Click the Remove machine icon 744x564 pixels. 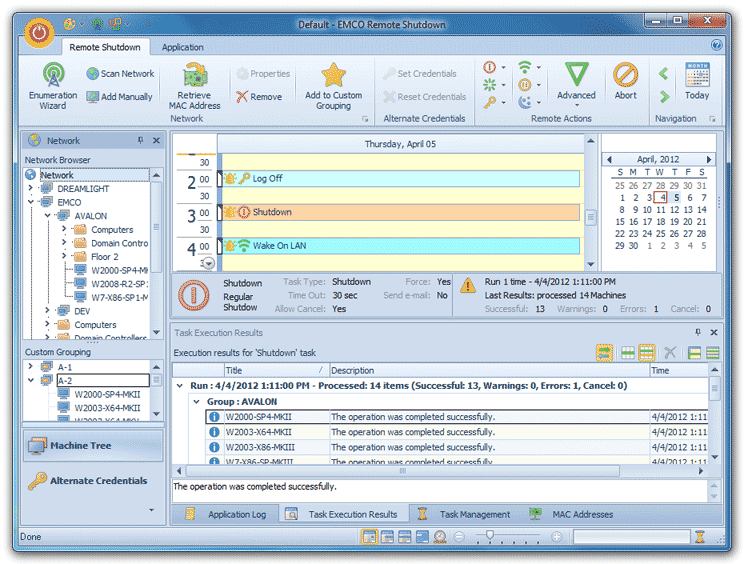(243, 97)
